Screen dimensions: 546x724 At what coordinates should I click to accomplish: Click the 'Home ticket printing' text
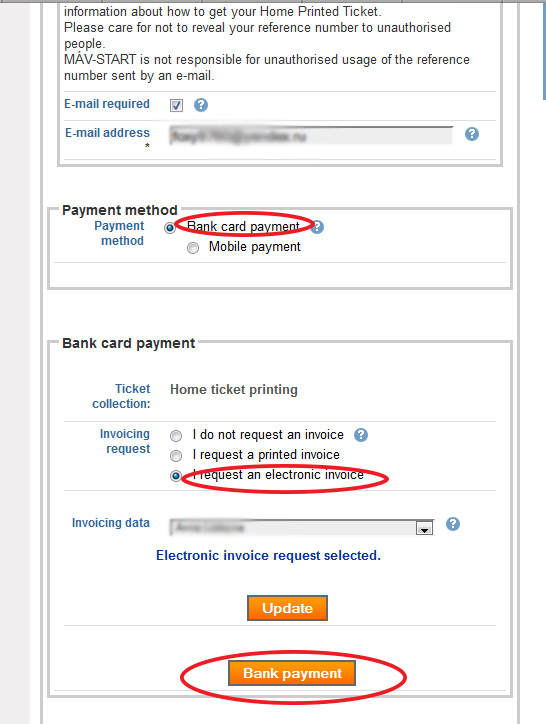(234, 390)
